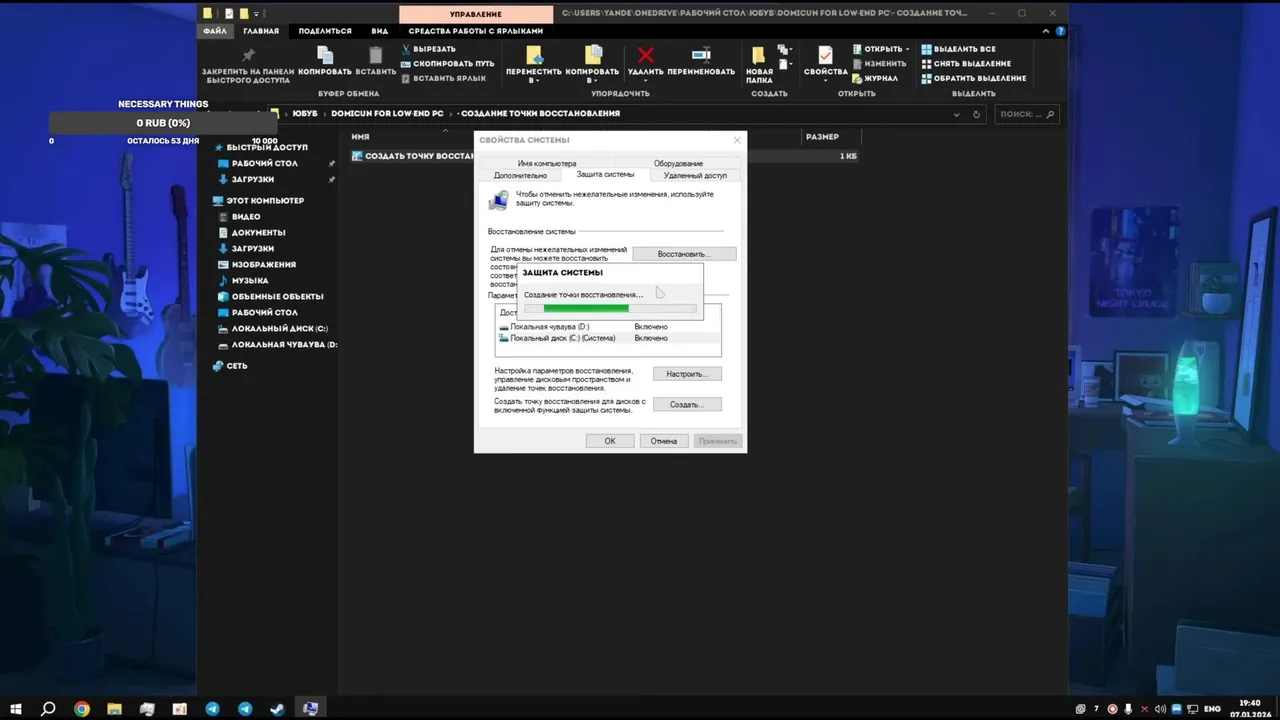This screenshot has height=720, width=1280.
Task: Click the refresh icon beside the address bar
Action: coord(978,114)
